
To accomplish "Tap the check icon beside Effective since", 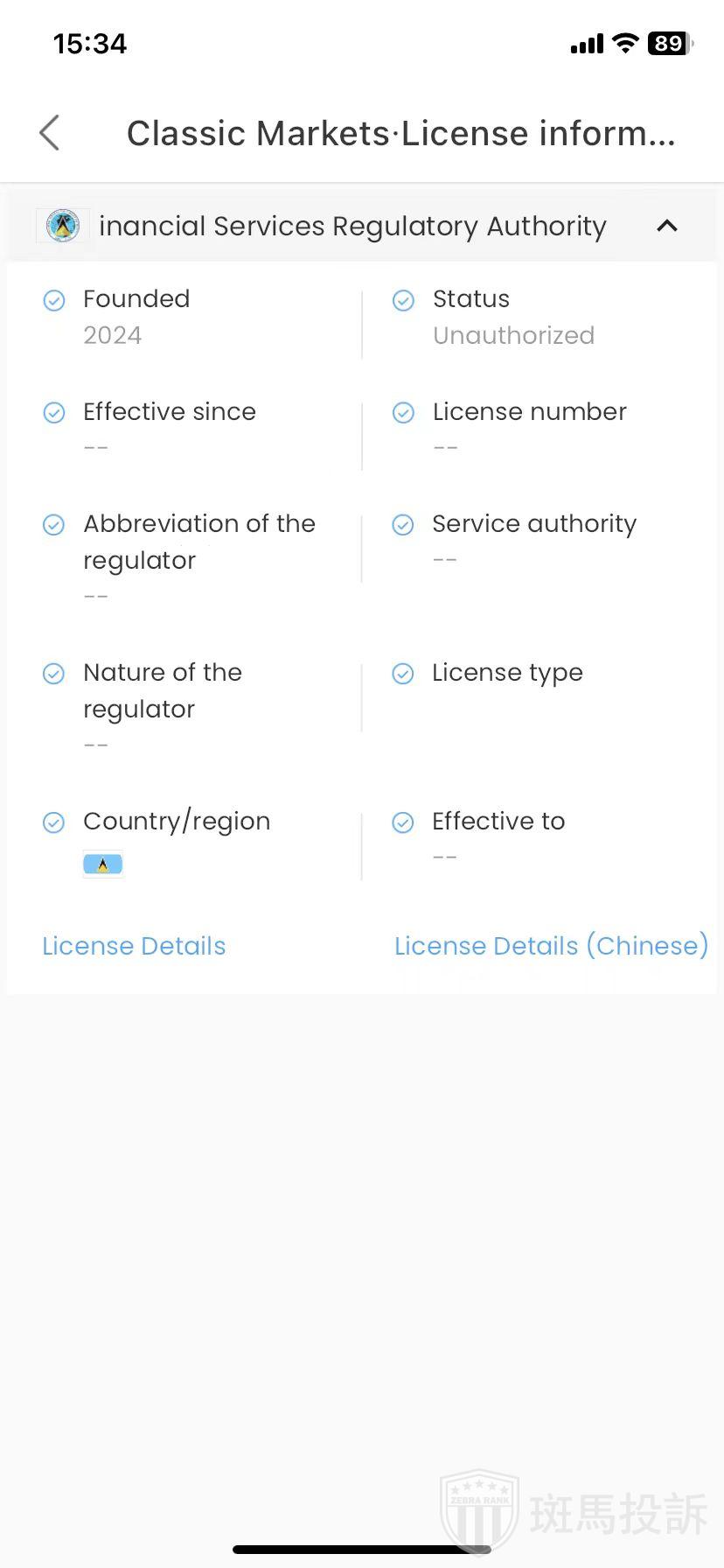I will pos(54,412).
